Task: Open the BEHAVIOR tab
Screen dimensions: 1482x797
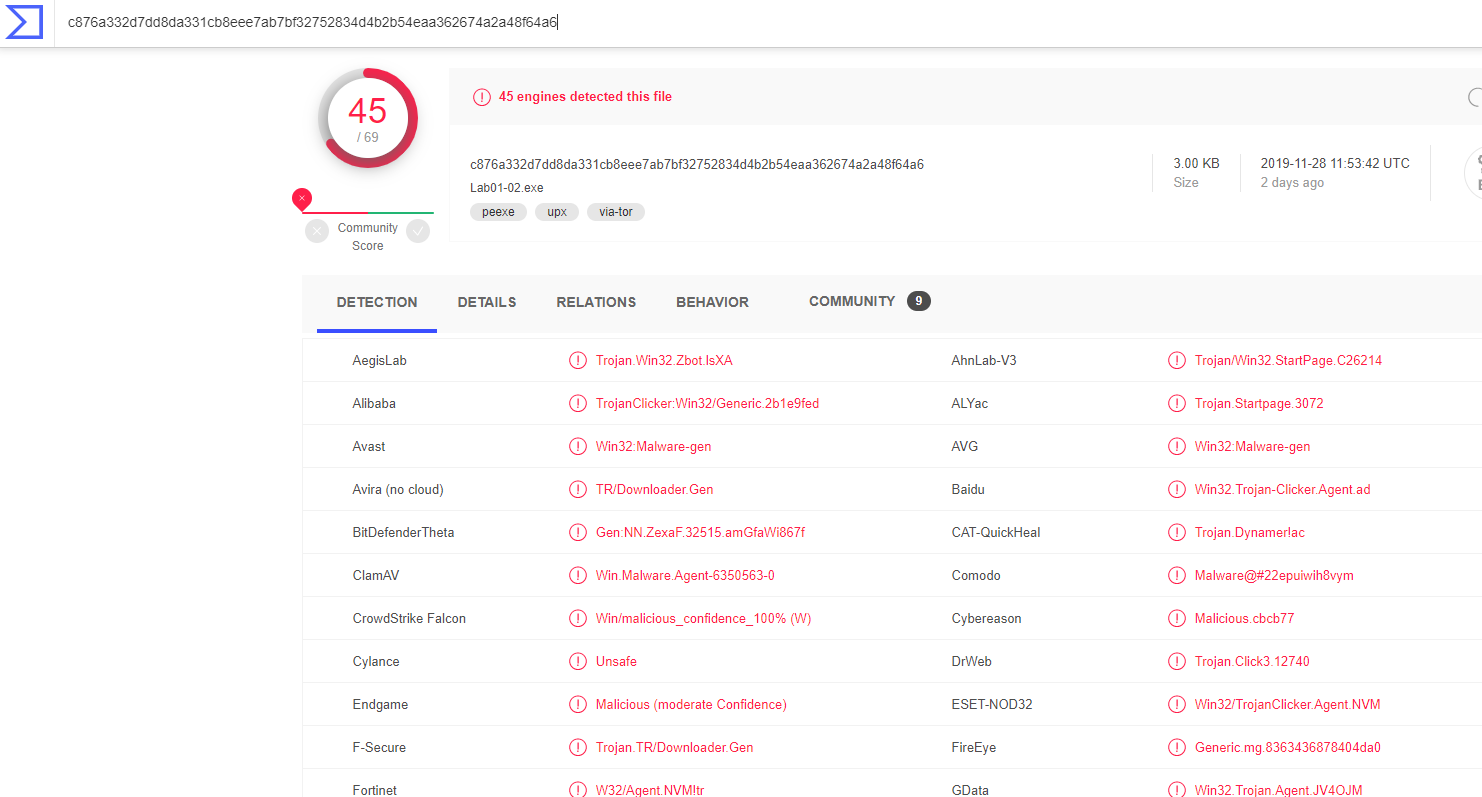Action: (x=712, y=302)
